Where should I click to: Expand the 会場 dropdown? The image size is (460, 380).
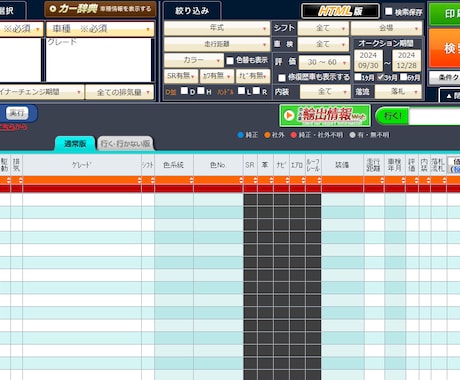point(387,28)
